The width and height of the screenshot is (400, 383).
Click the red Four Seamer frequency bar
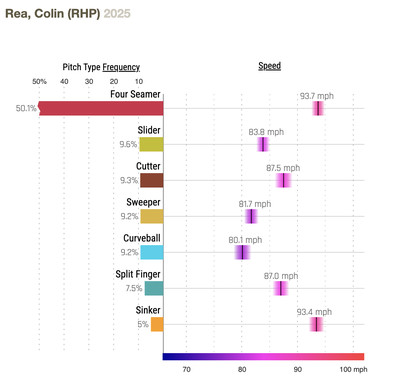(x=101, y=108)
